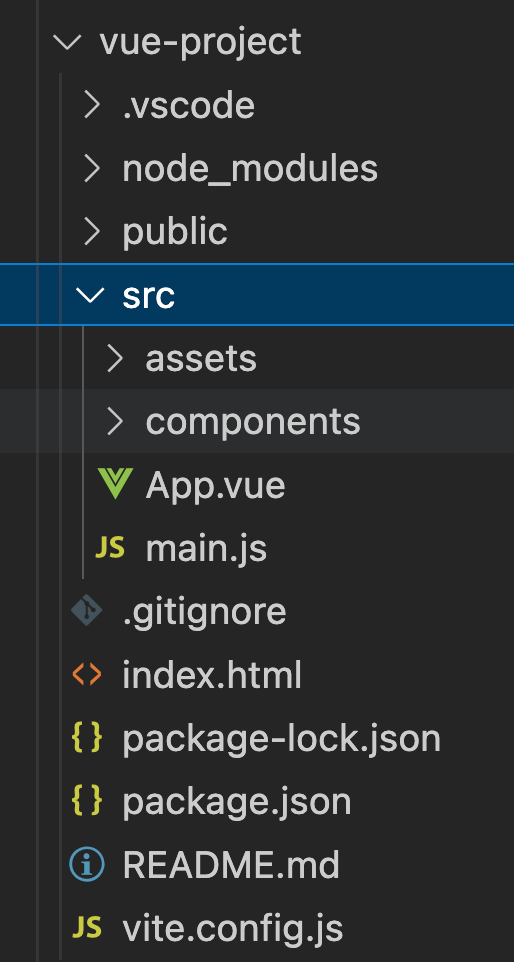Viewport: 514px width, 962px height.
Task: Click the Vue logo icon beside App.vue
Action: pos(115,484)
